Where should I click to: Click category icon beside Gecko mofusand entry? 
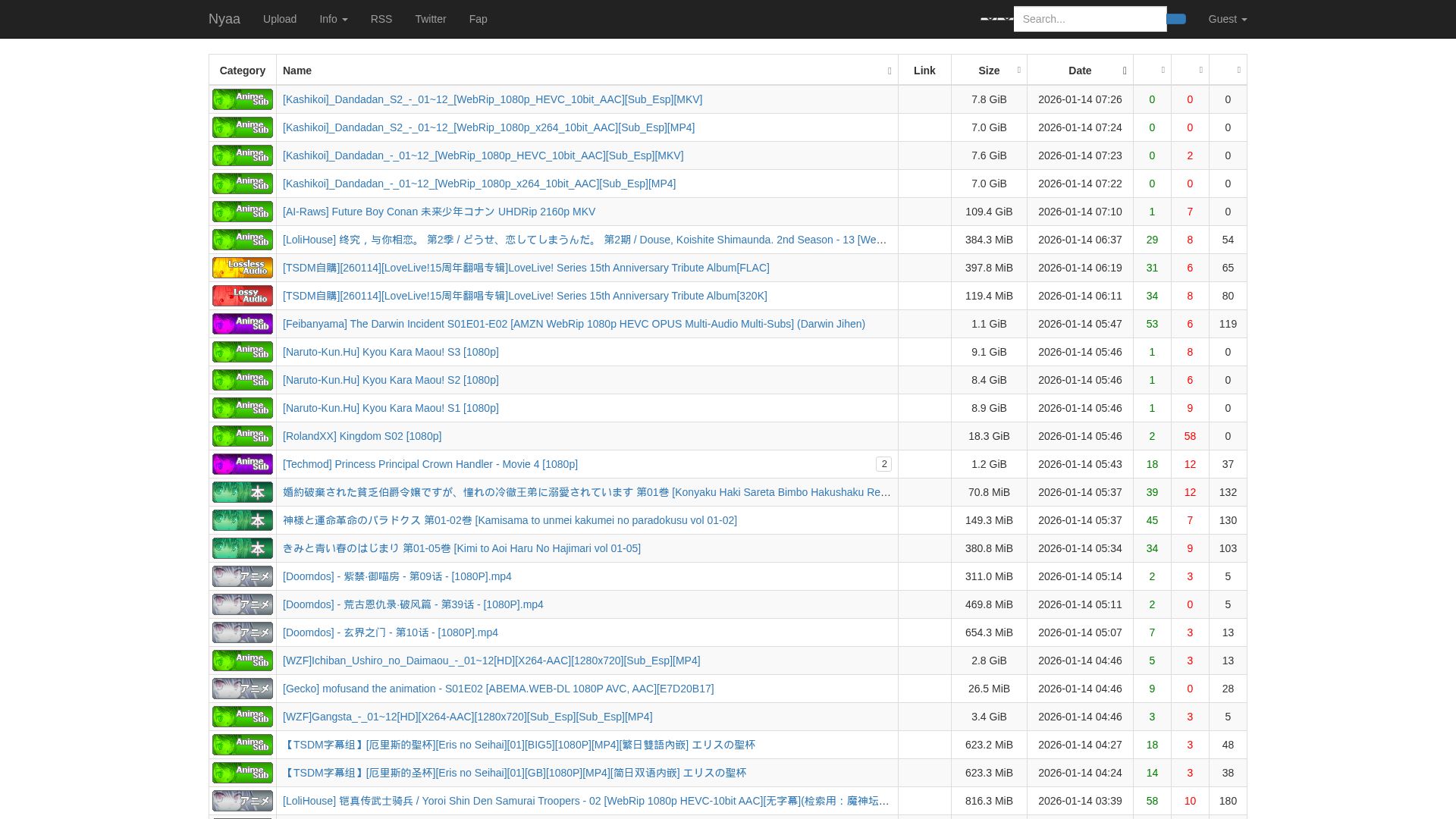242,689
